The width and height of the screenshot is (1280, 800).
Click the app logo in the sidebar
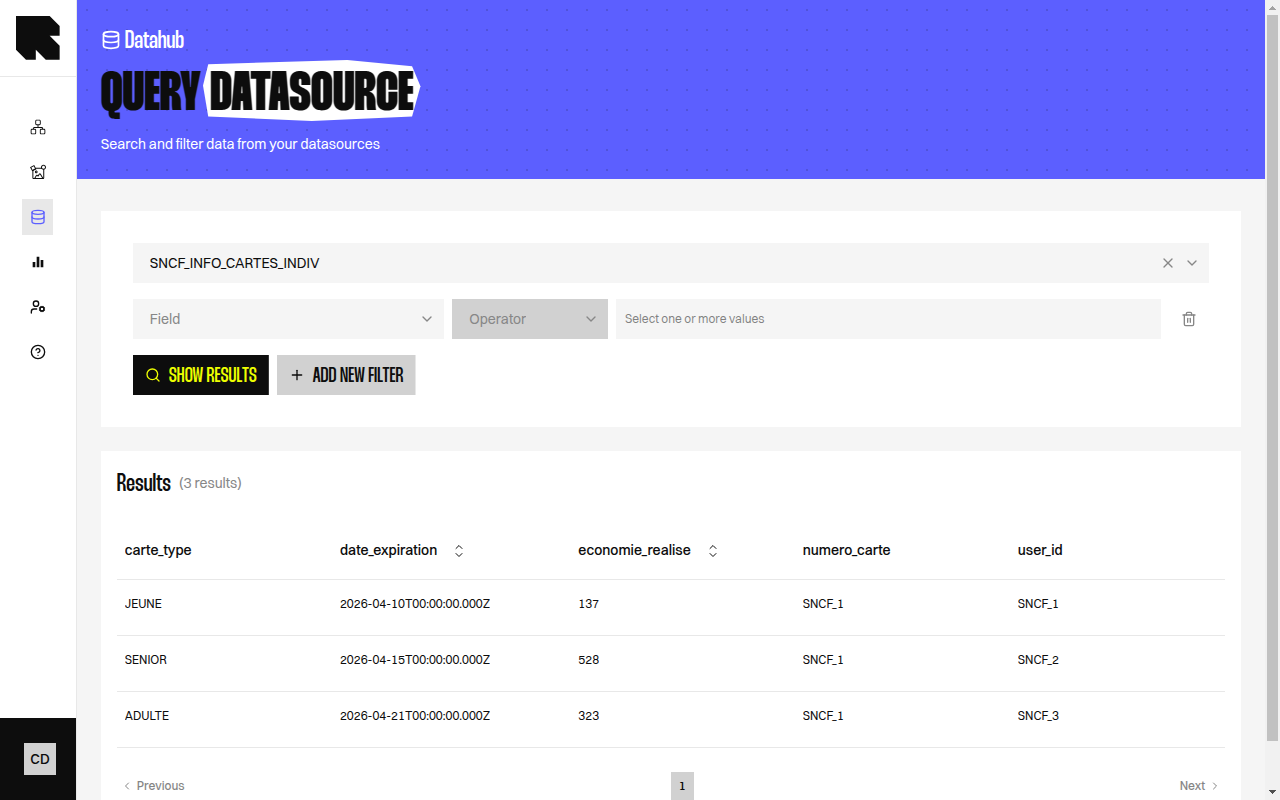38,38
